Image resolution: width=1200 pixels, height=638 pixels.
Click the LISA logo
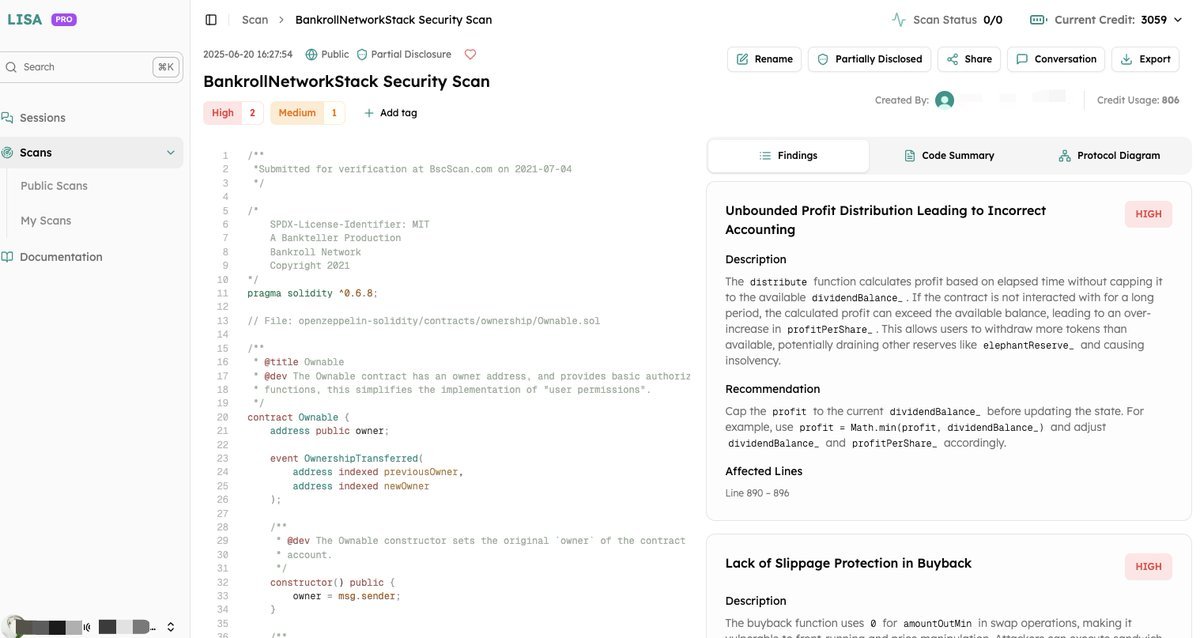[24, 19]
